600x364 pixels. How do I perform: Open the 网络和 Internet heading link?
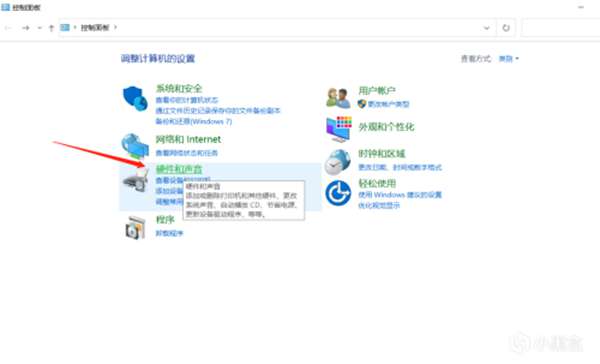pos(188,139)
